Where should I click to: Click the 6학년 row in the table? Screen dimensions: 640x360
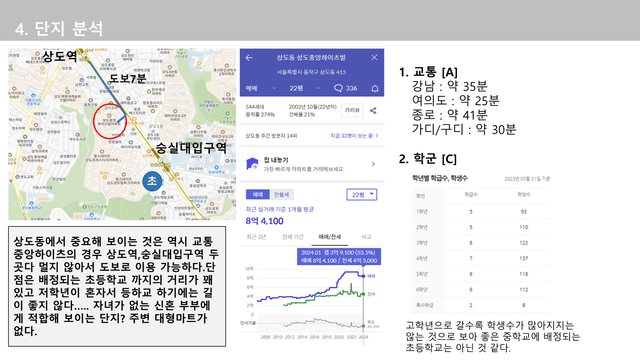(481, 289)
